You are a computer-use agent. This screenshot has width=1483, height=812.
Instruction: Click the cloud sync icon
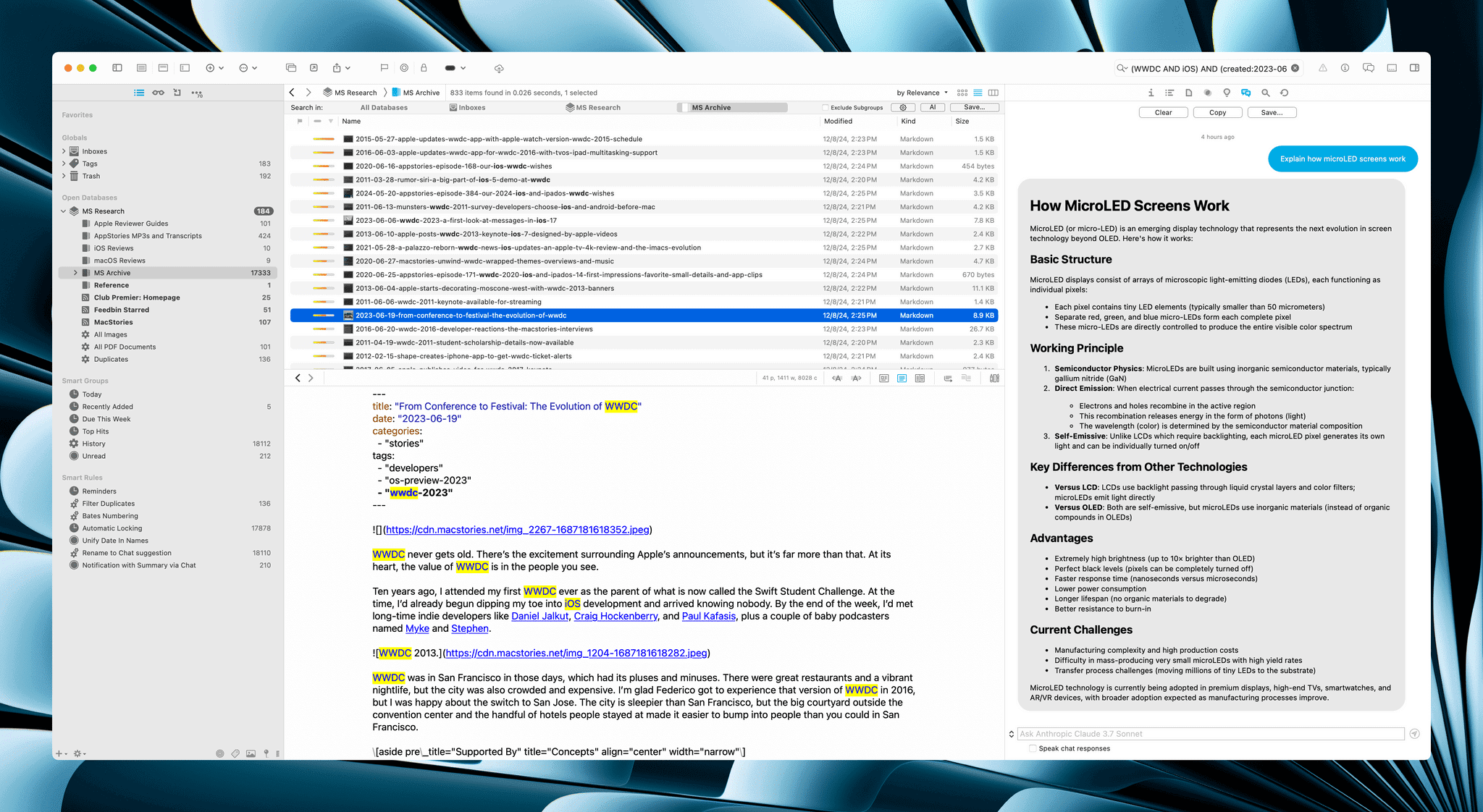499,68
